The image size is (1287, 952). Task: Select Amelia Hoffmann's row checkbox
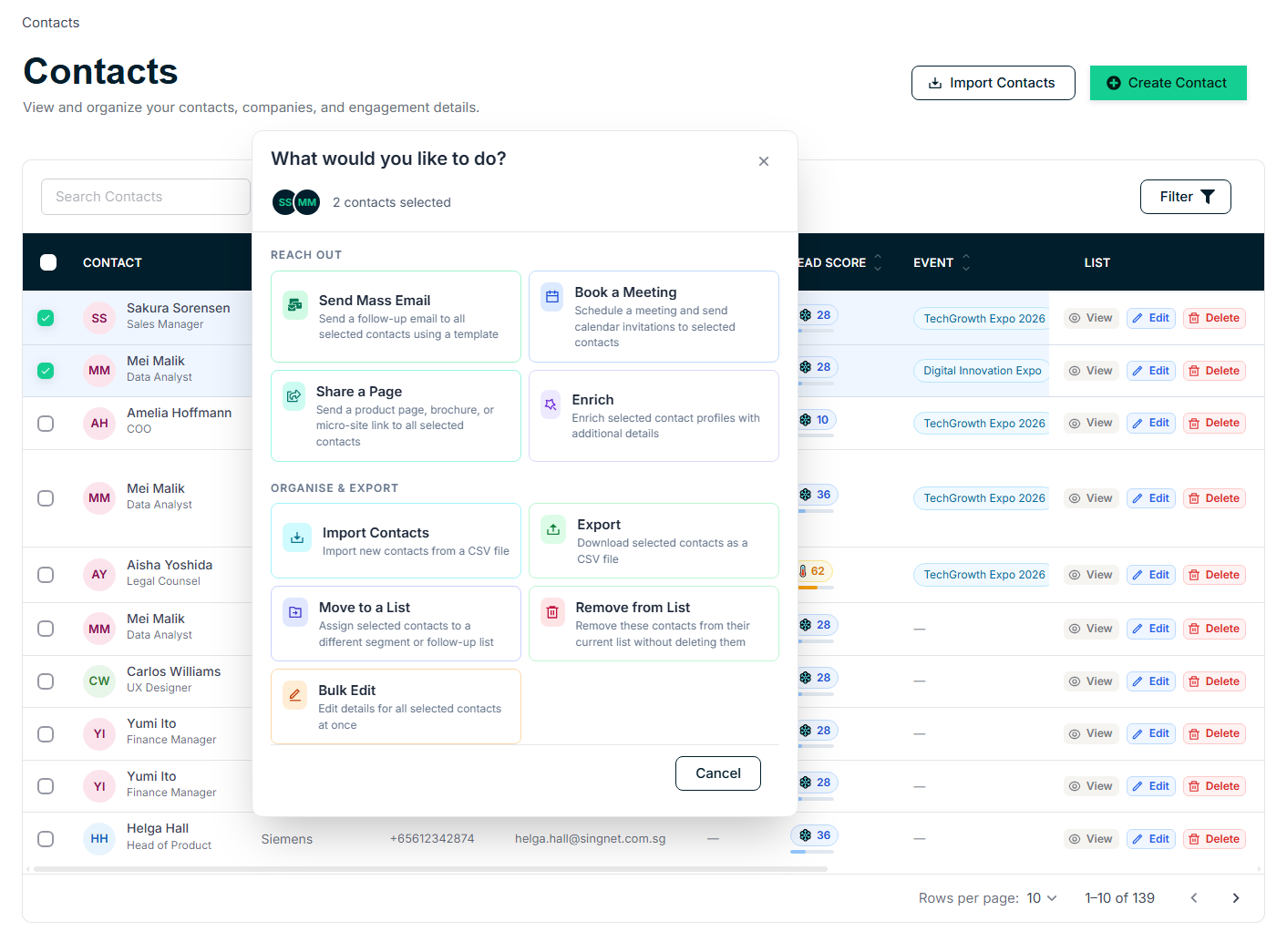pos(46,424)
